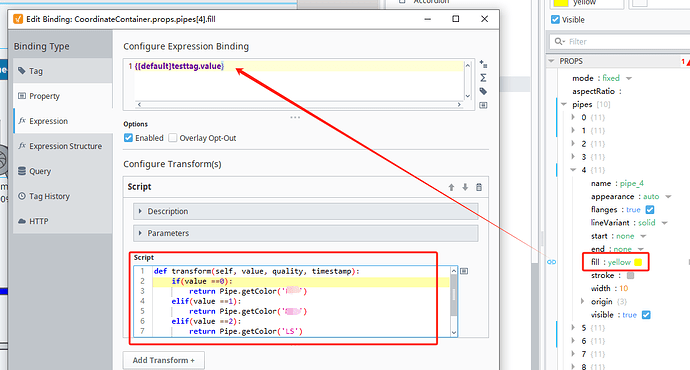Move the Script transform down
Screen dimensions: 690x370
465,187
